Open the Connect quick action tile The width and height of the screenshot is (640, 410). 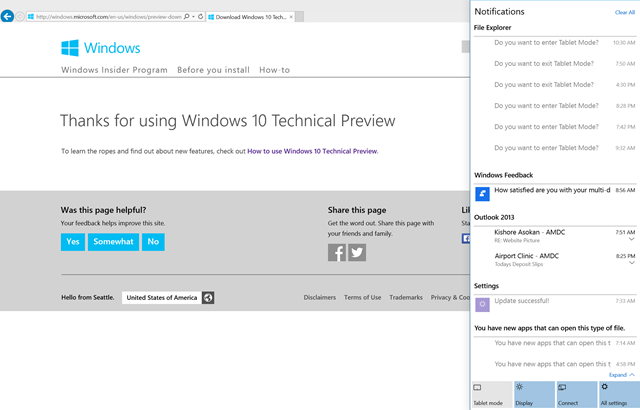576,394
